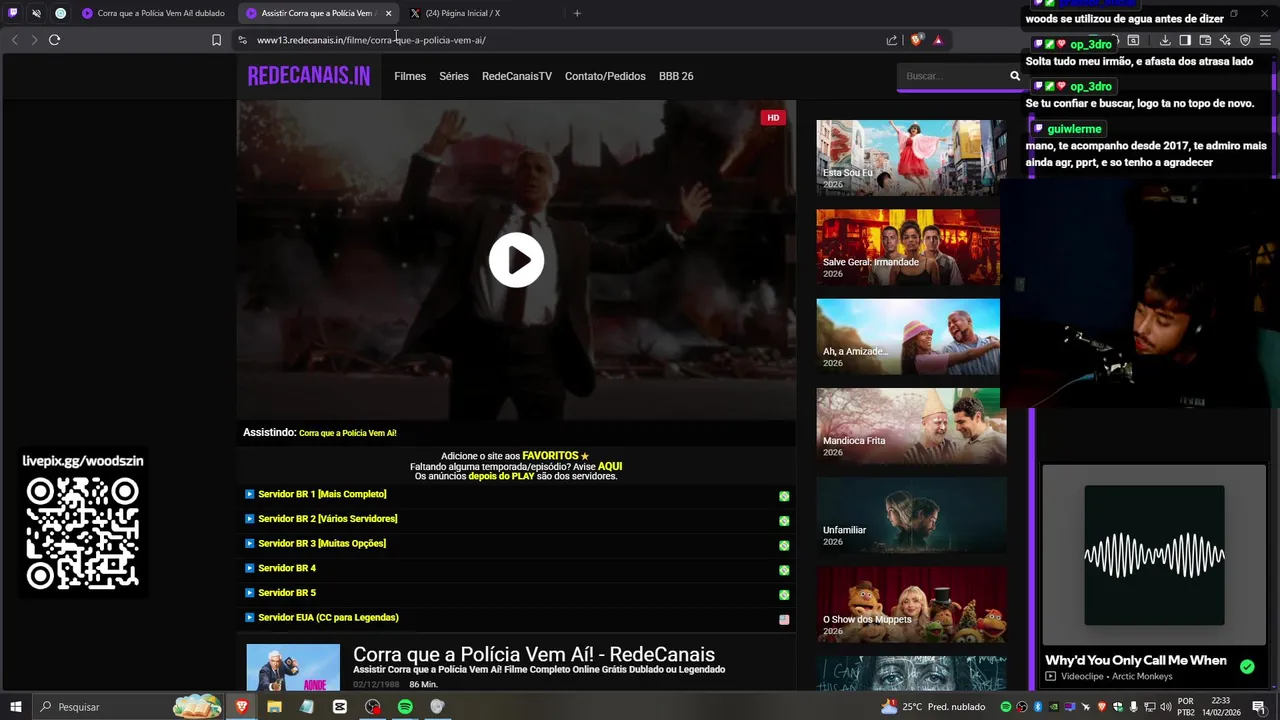This screenshot has height=720, width=1280.
Task: Close the 'Assistir Corra que a Polícia Vem' tab
Action: (x=388, y=13)
